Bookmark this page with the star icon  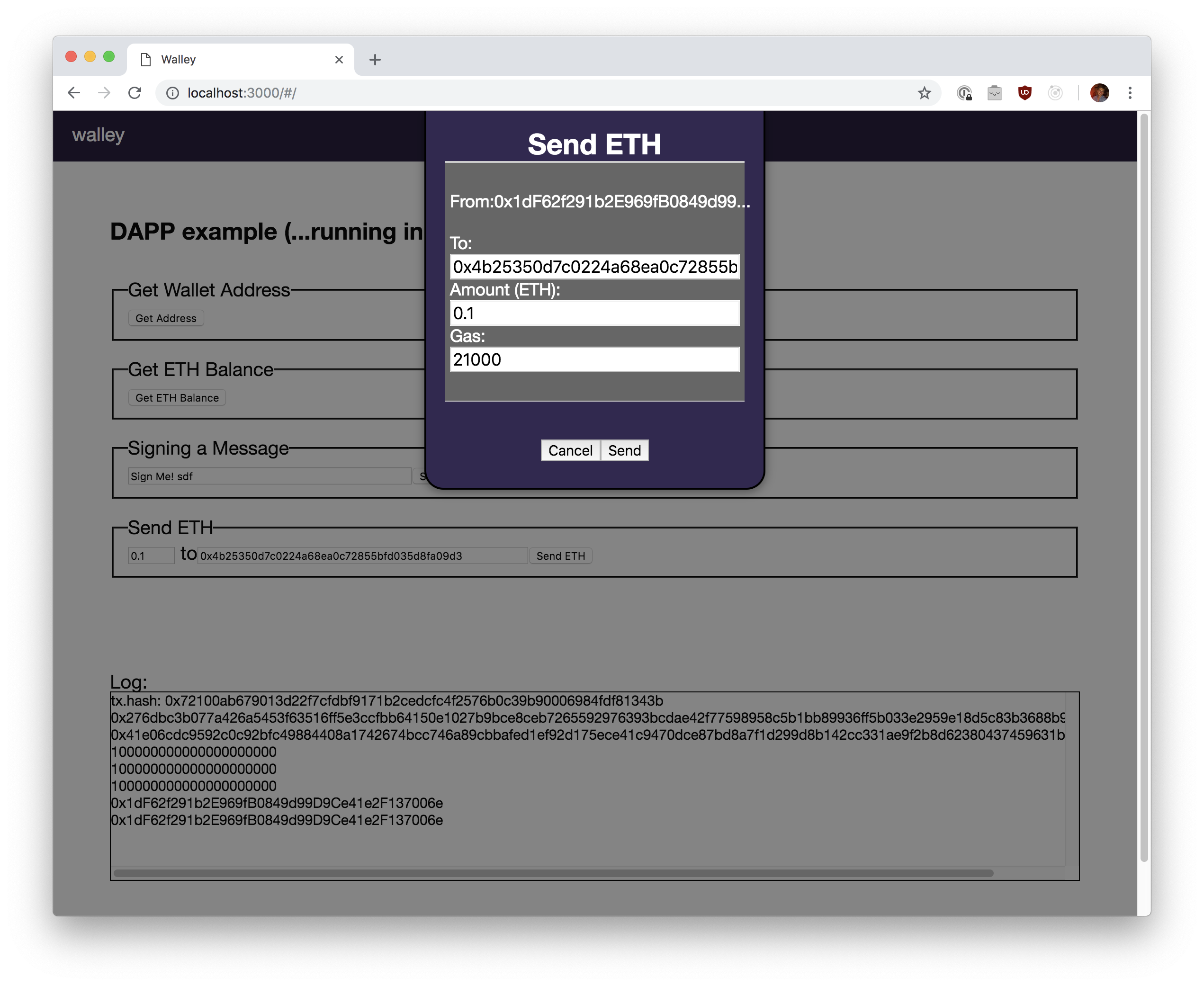coord(924,92)
